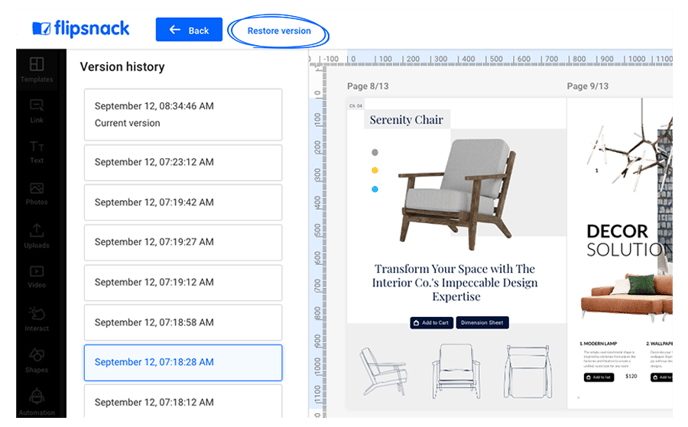Select version September 12, 07:19:42 AM
Viewport: 688px width, 427px height.
183,202
